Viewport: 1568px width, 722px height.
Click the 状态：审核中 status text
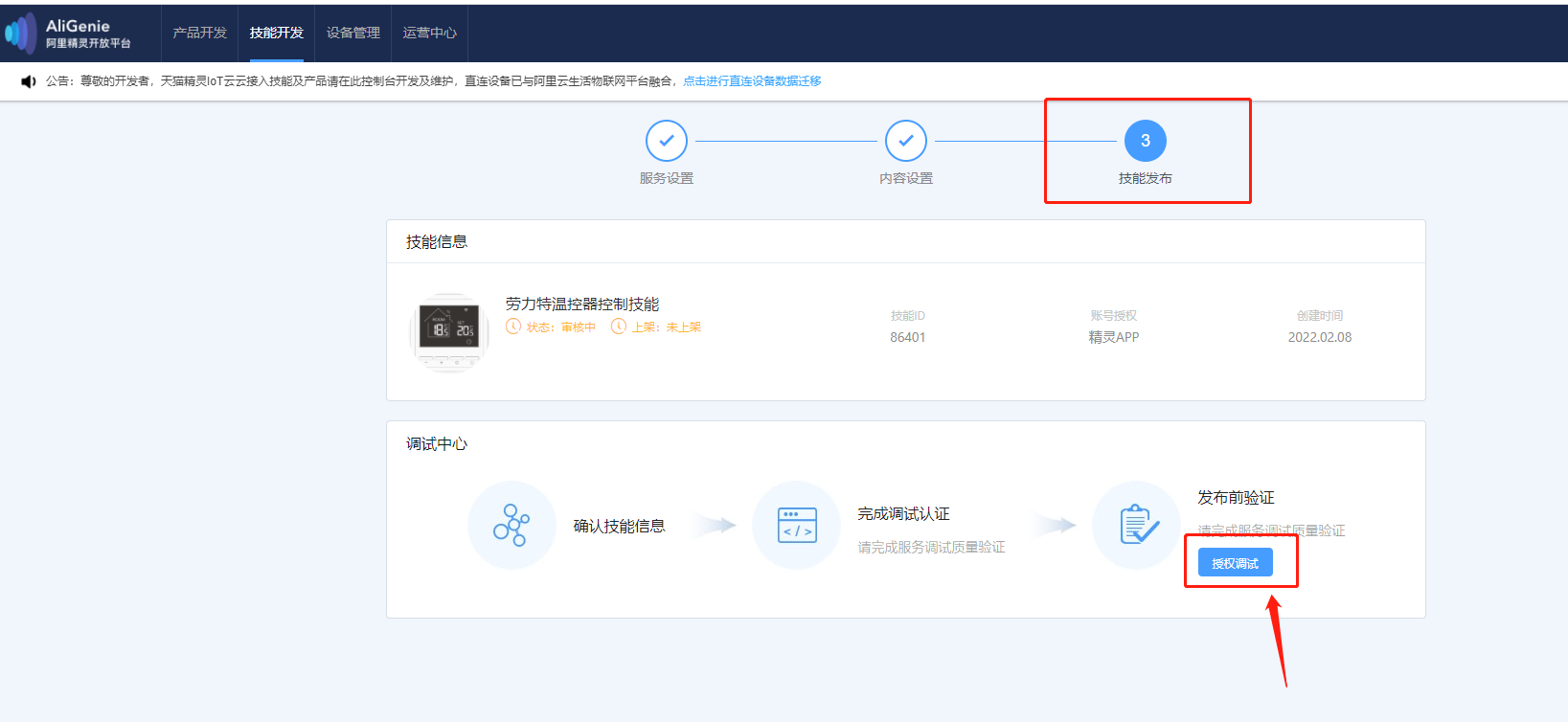click(561, 327)
